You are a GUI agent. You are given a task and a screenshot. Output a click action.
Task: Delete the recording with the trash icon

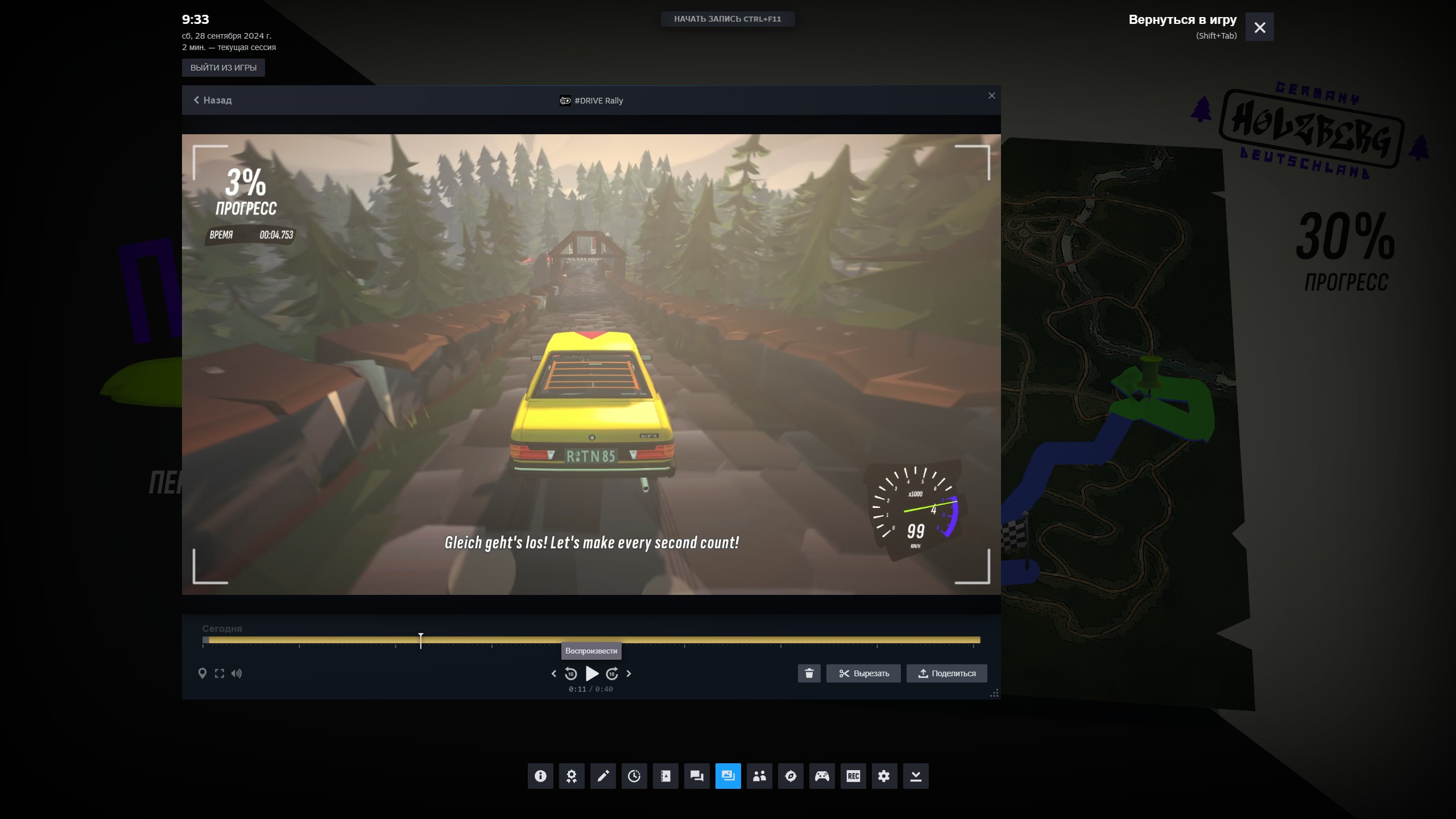click(x=809, y=673)
